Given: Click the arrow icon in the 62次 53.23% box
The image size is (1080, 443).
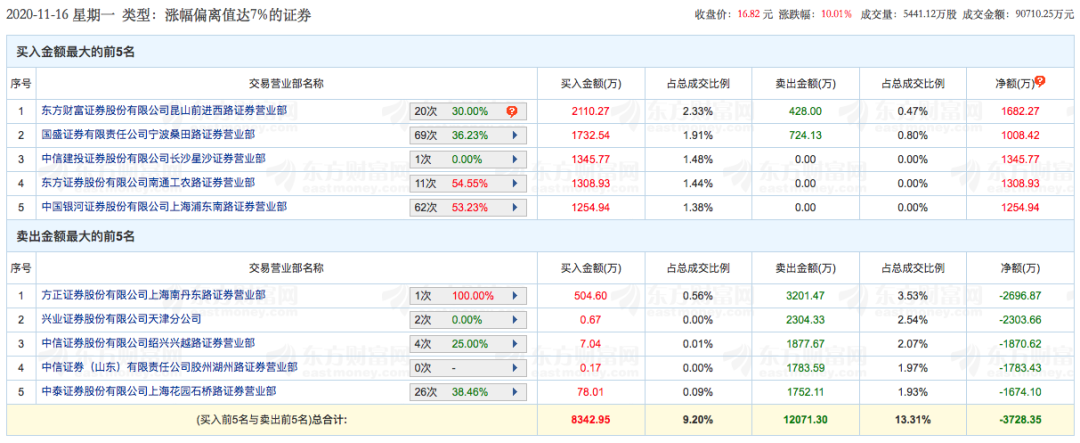Looking at the screenshot, I should tap(514, 207).
